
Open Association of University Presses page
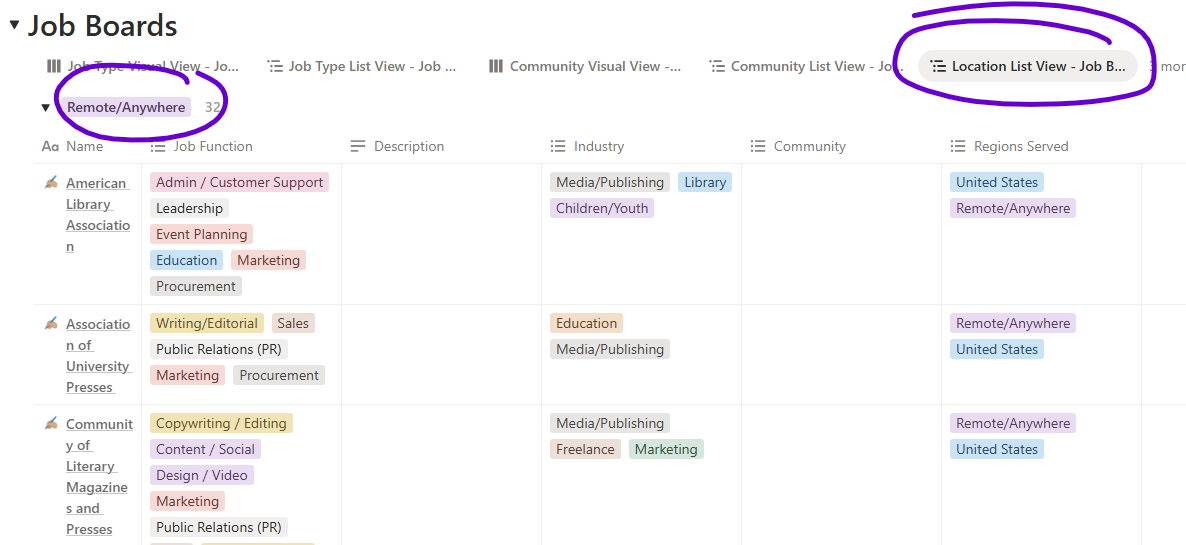[x=98, y=356]
